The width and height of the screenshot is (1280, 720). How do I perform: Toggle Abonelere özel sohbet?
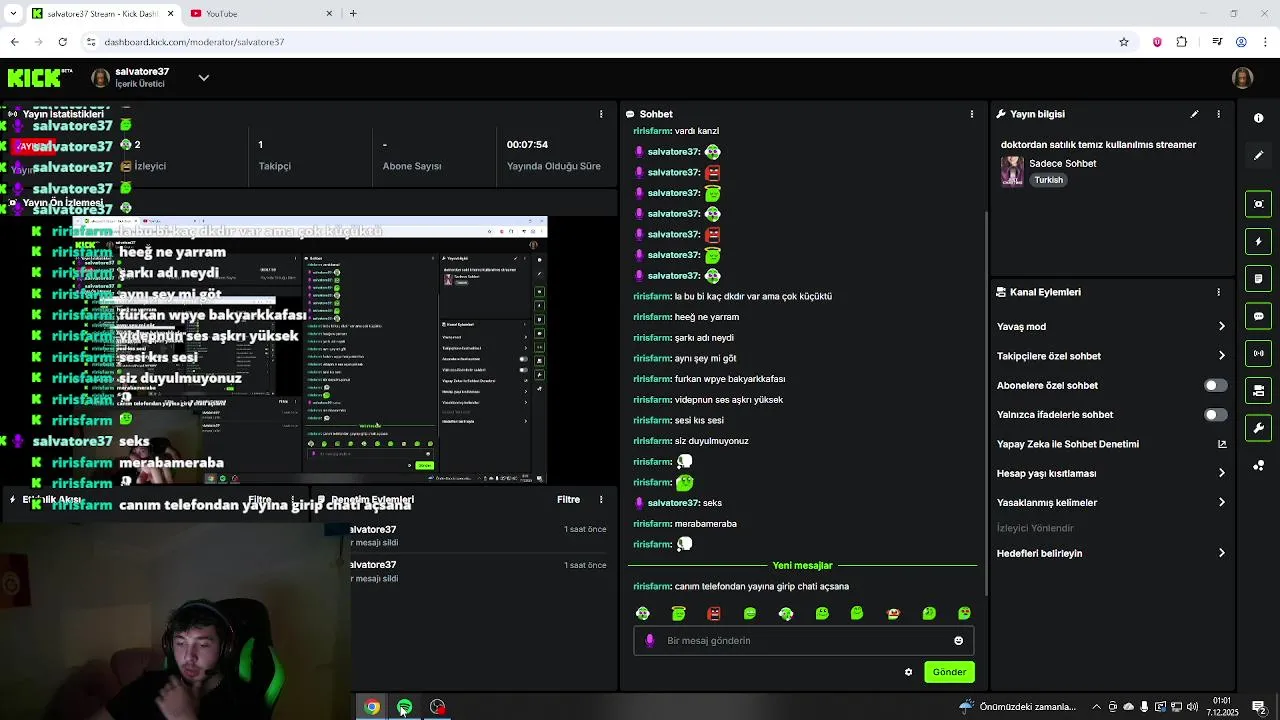coord(1215,385)
